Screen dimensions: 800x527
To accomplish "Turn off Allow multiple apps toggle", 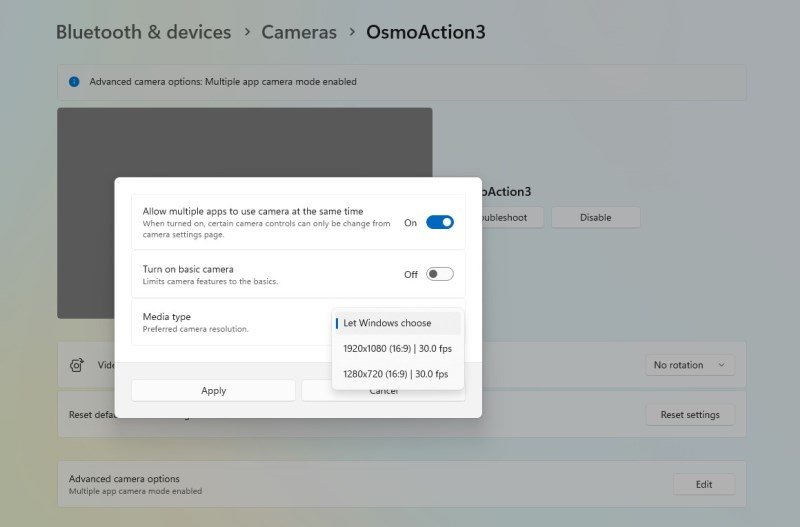I will (439, 222).
